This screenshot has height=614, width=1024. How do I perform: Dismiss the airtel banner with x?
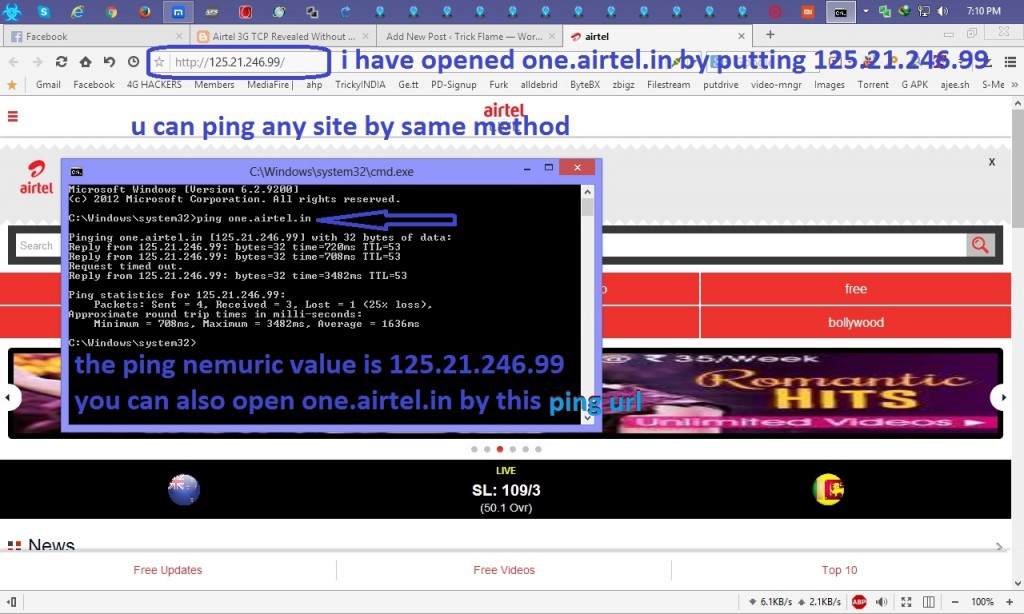point(992,162)
